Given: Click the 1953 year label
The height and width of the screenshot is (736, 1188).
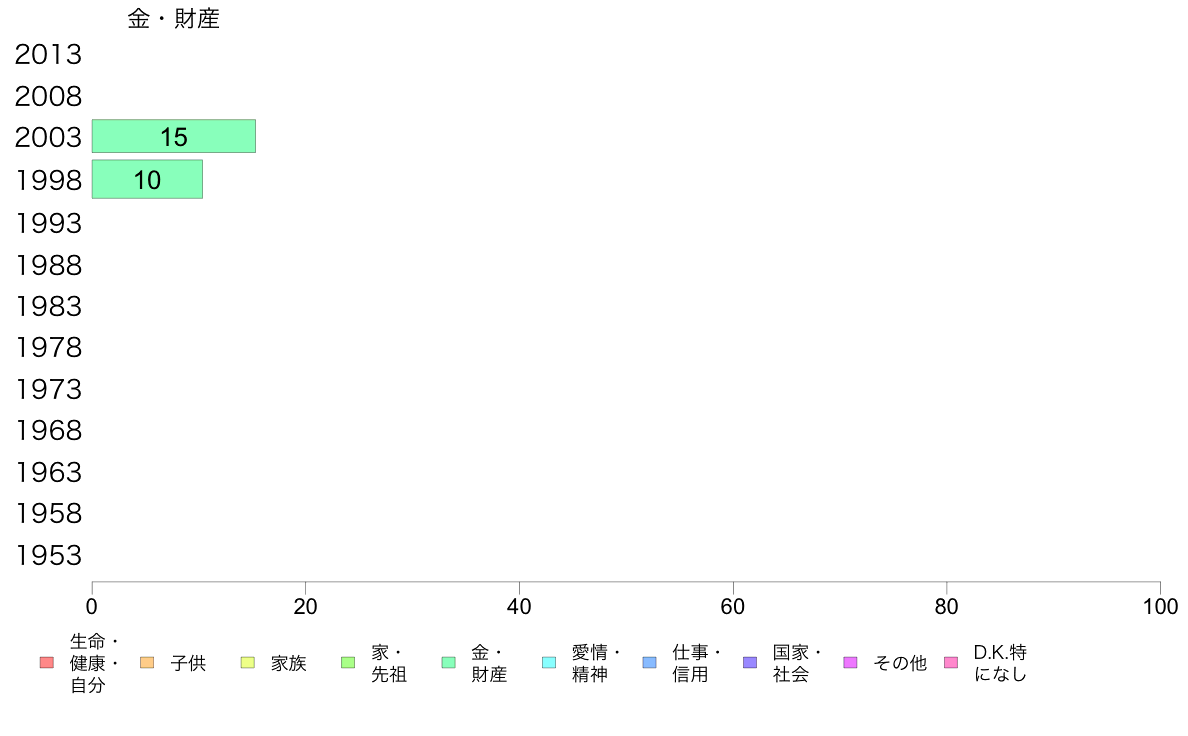Looking at the screenshot, I should point(48,556).
